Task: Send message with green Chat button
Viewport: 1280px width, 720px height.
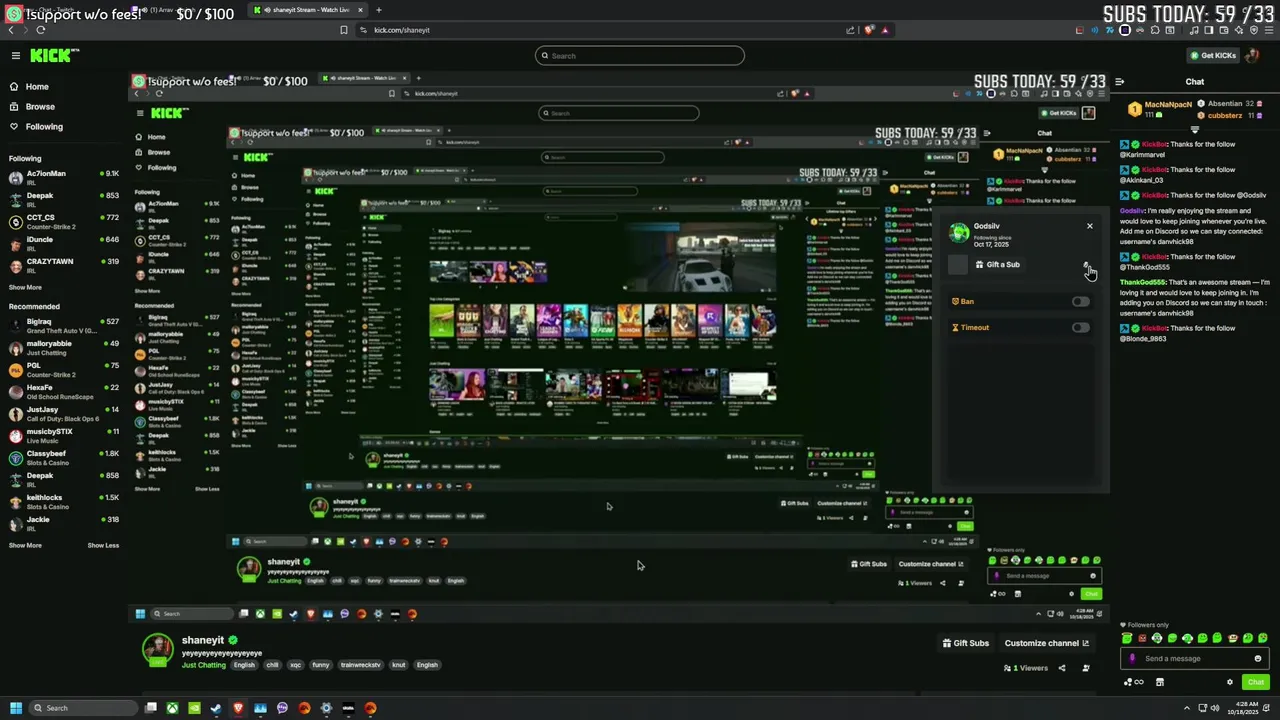Action: [x=1256, y=682]
